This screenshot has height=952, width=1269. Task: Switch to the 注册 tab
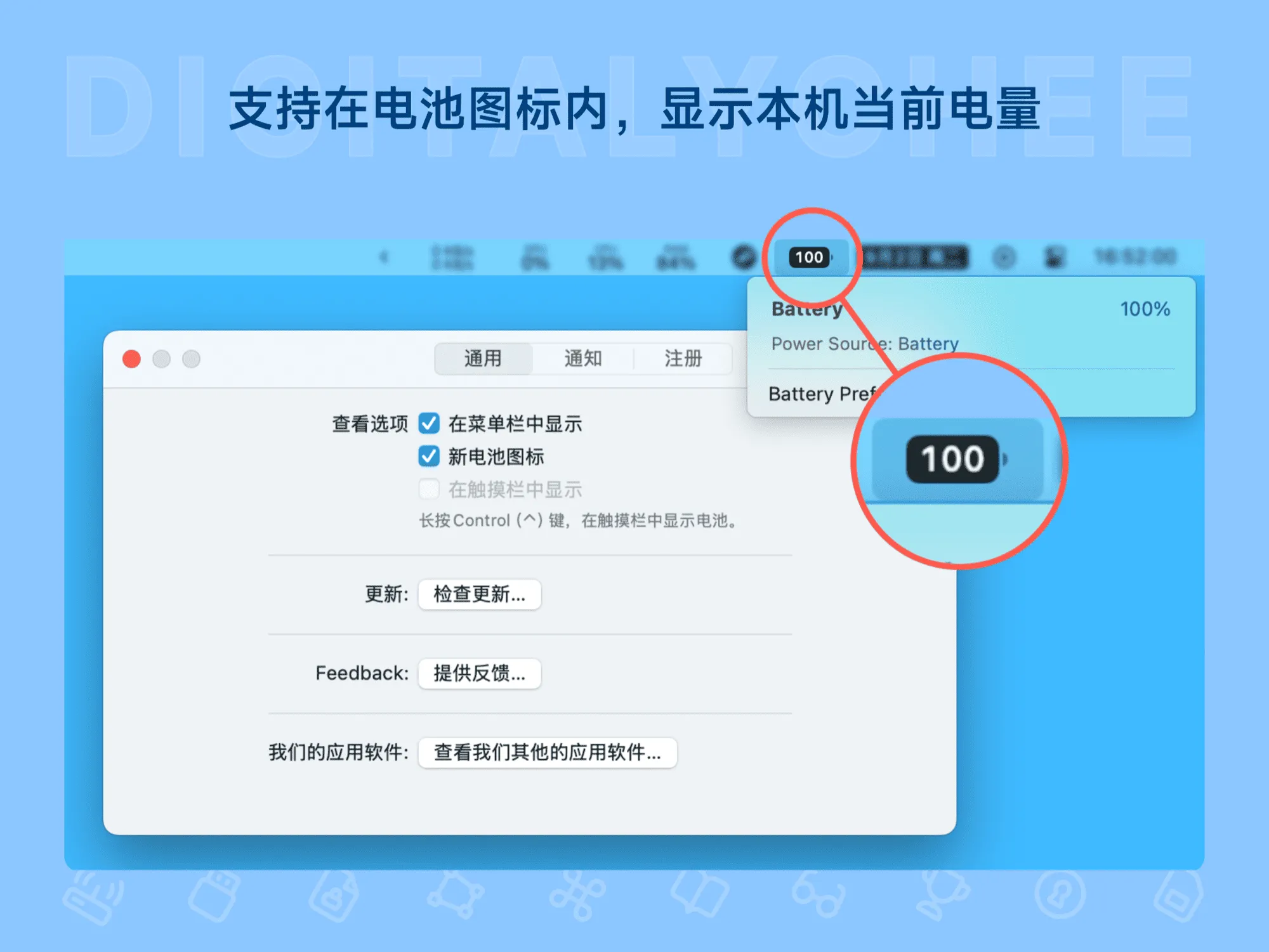[x=683, y=358]
